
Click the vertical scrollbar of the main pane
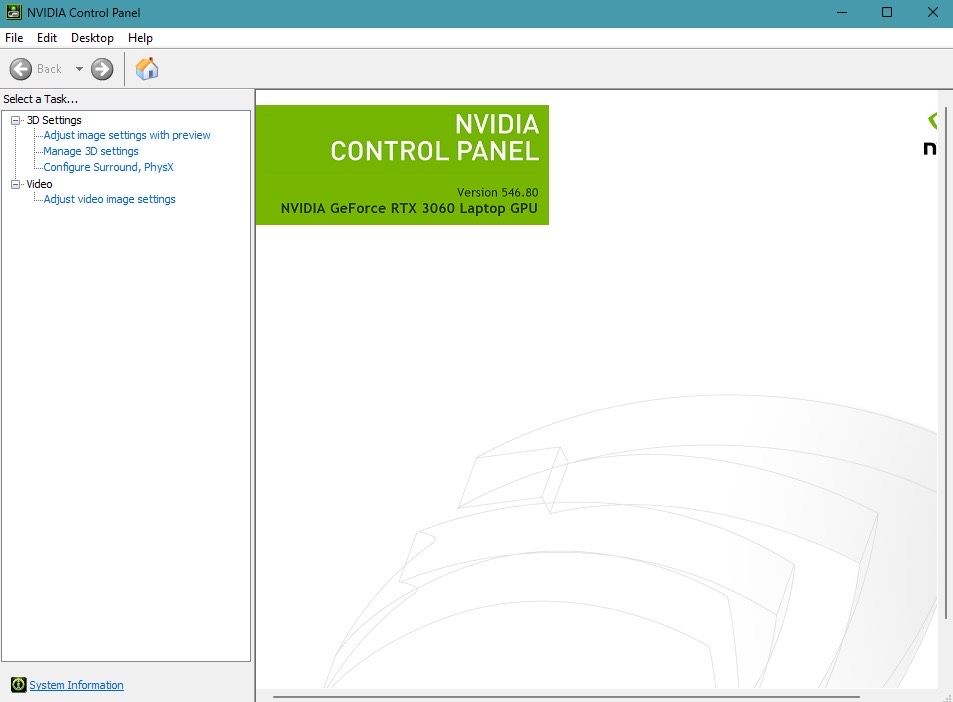[x=945, y=365]
